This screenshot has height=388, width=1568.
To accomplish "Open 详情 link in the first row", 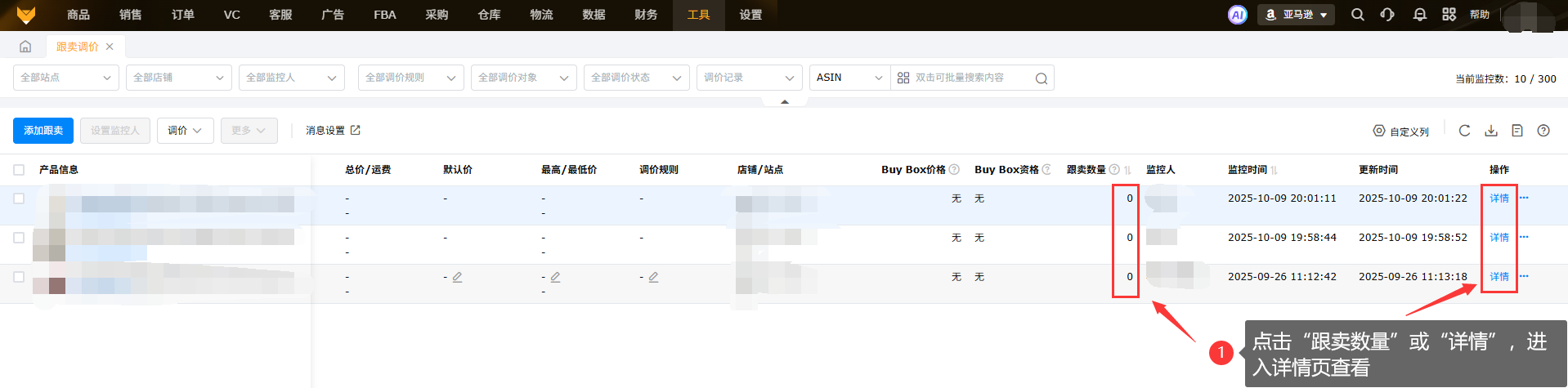I will (1499, 198).
